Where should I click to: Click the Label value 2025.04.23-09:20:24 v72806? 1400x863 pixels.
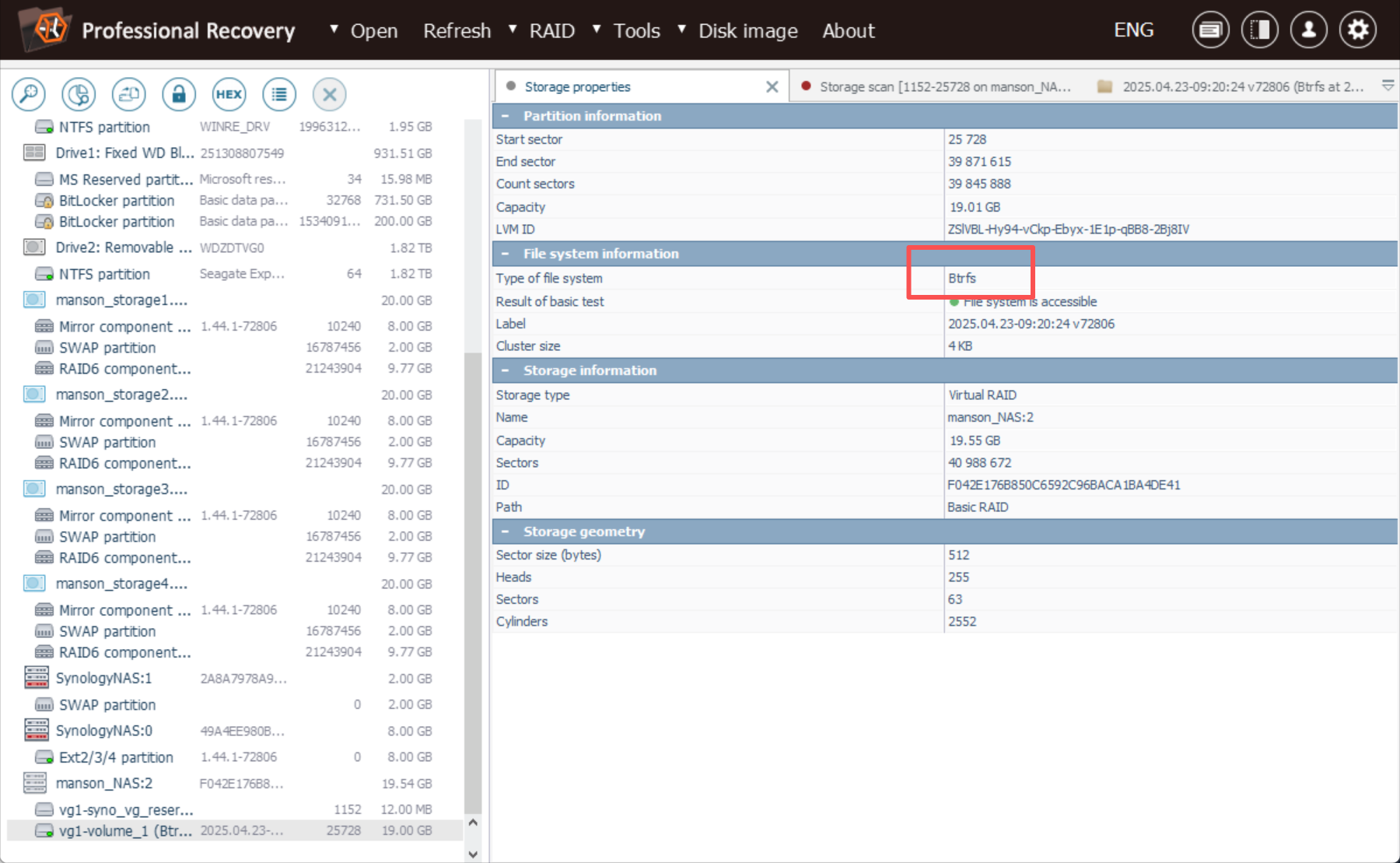[x=1031, y=324]
